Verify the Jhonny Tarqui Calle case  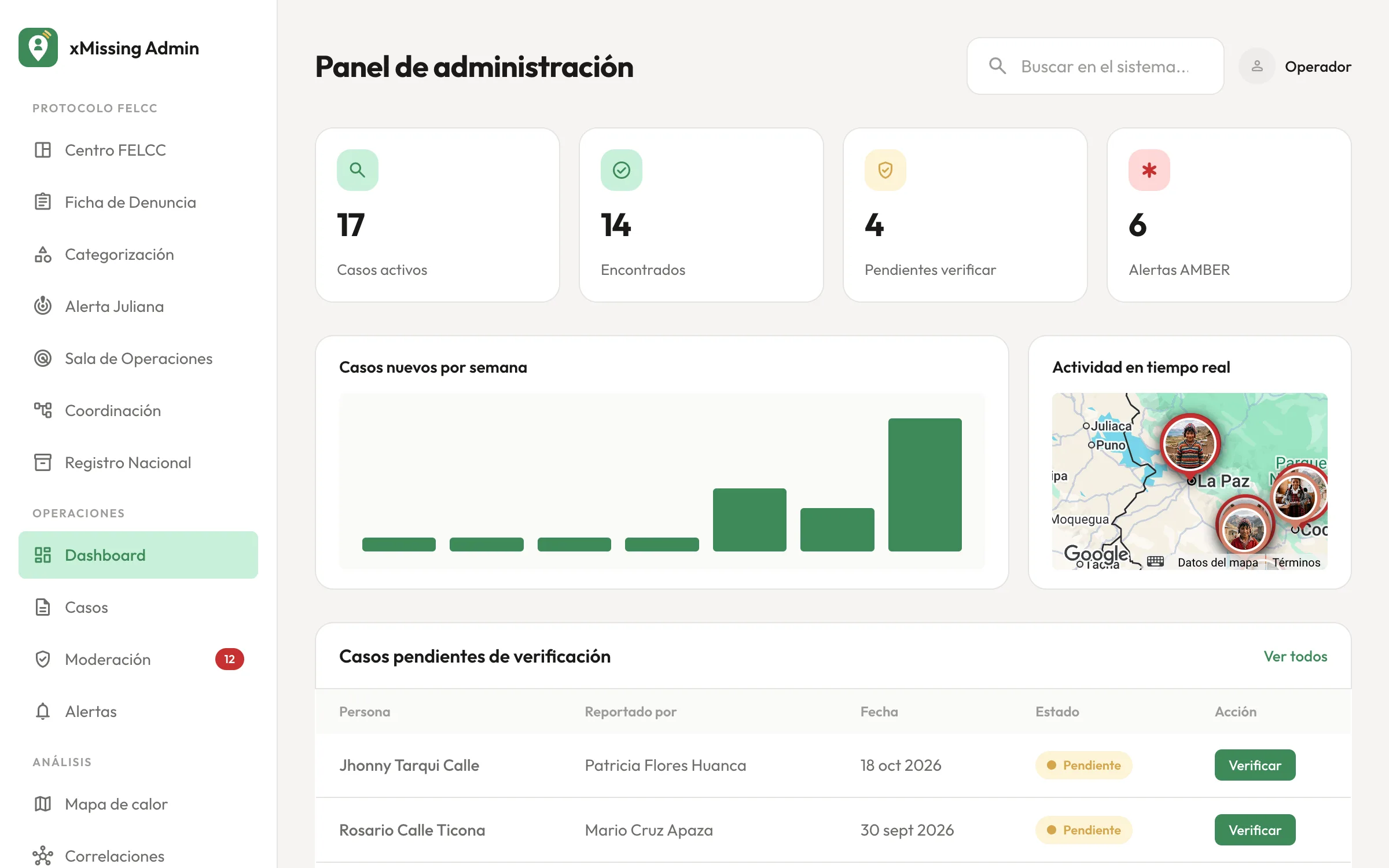pyautogui.click(x=1255, y=765)
